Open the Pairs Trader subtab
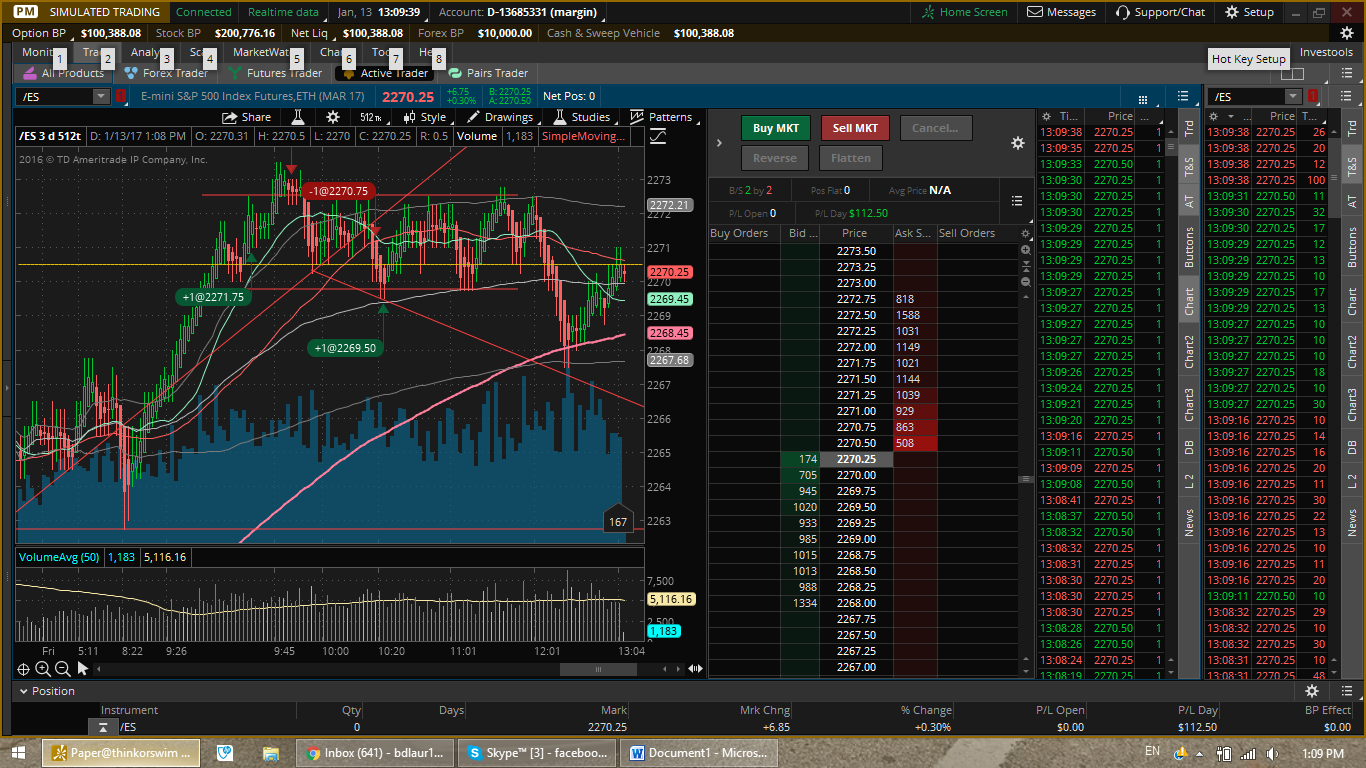 [488, 73]
